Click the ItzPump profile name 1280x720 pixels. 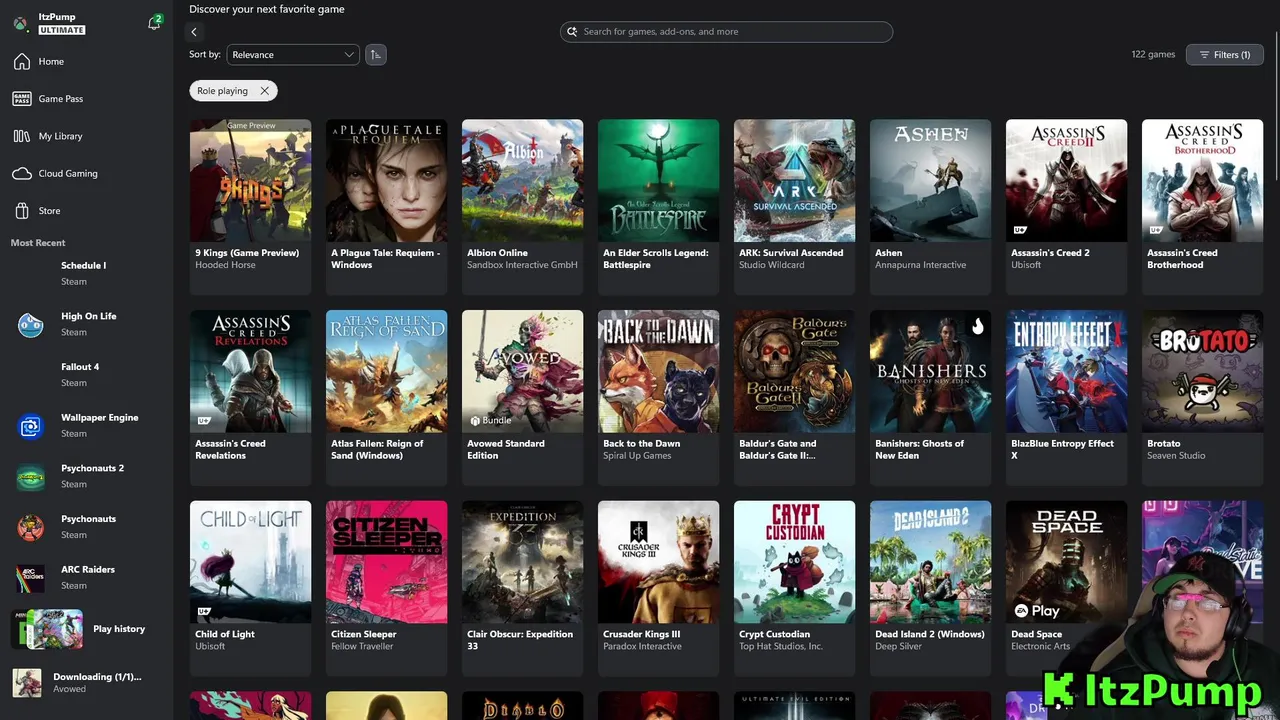(57, 17)
